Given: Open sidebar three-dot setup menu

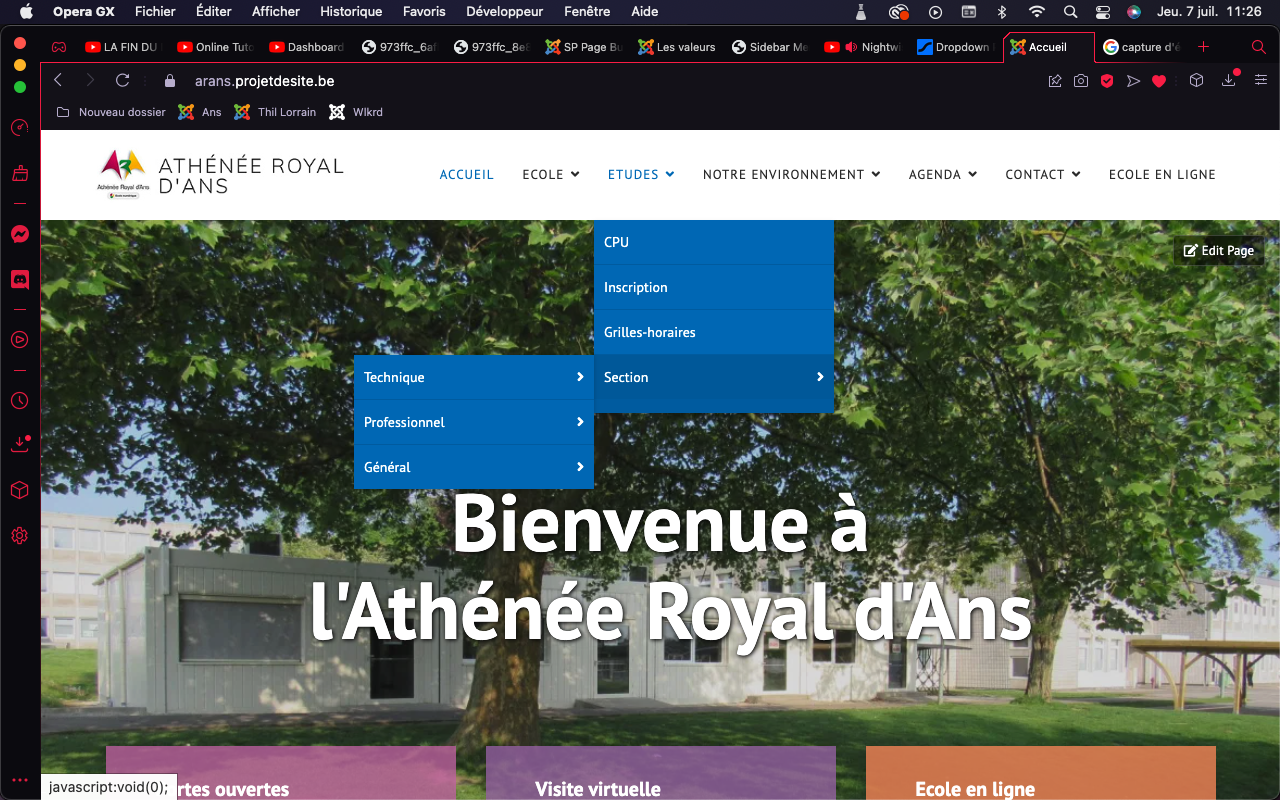Looking at the screenshot, I should (x=19, y=780).
